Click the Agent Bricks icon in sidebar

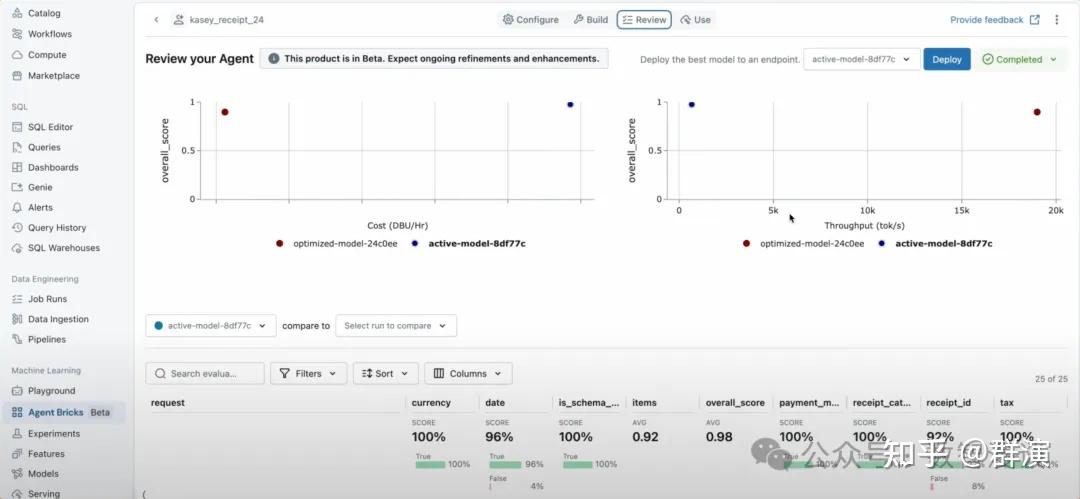17,412
